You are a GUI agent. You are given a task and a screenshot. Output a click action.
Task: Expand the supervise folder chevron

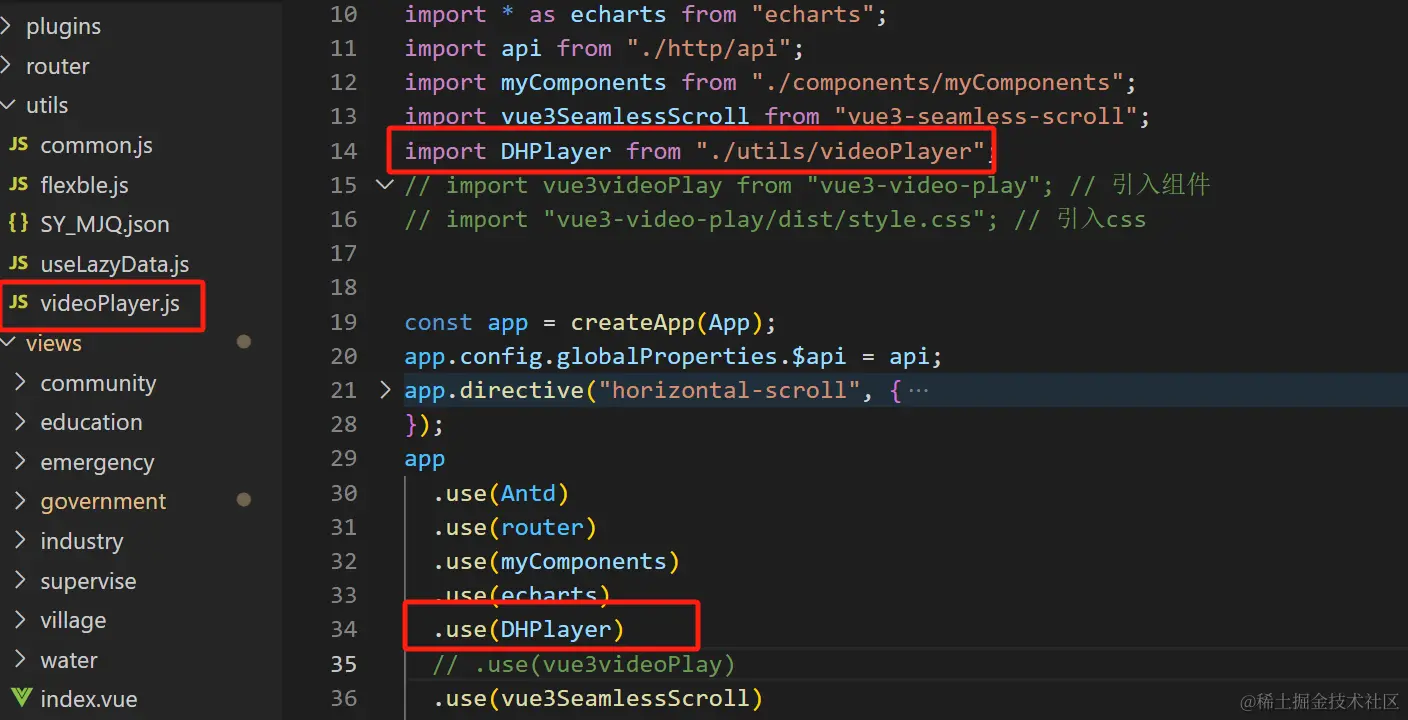point(21,581)
